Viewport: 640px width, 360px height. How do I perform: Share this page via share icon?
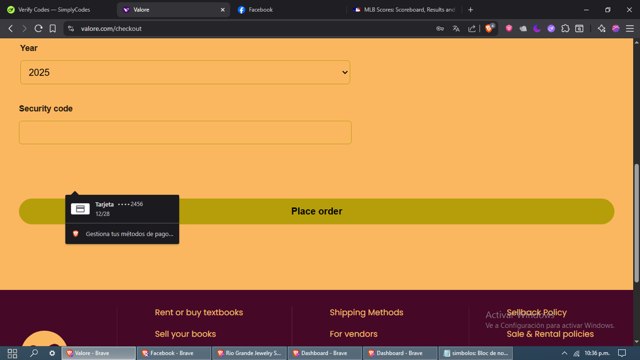tap(472, 28)
